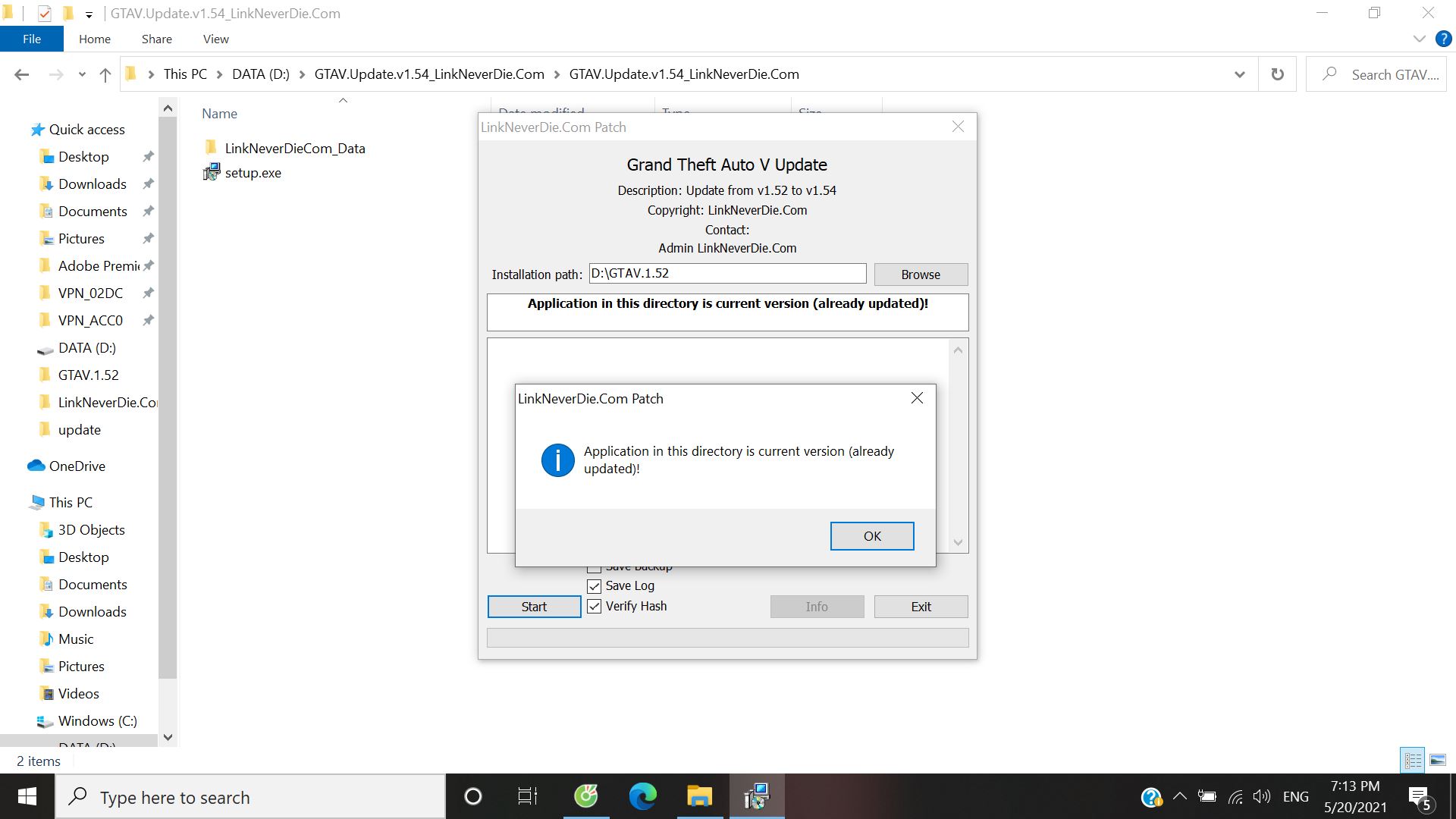Open the File menu in Explorer

pyautogui.click(x=32, y=39)
